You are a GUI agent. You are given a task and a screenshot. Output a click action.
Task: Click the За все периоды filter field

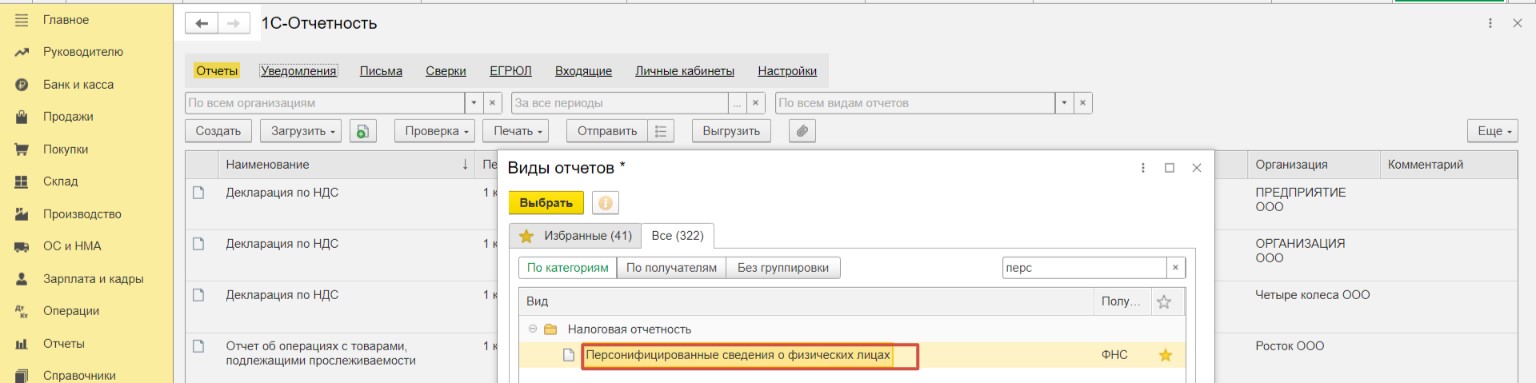point(620,103)
